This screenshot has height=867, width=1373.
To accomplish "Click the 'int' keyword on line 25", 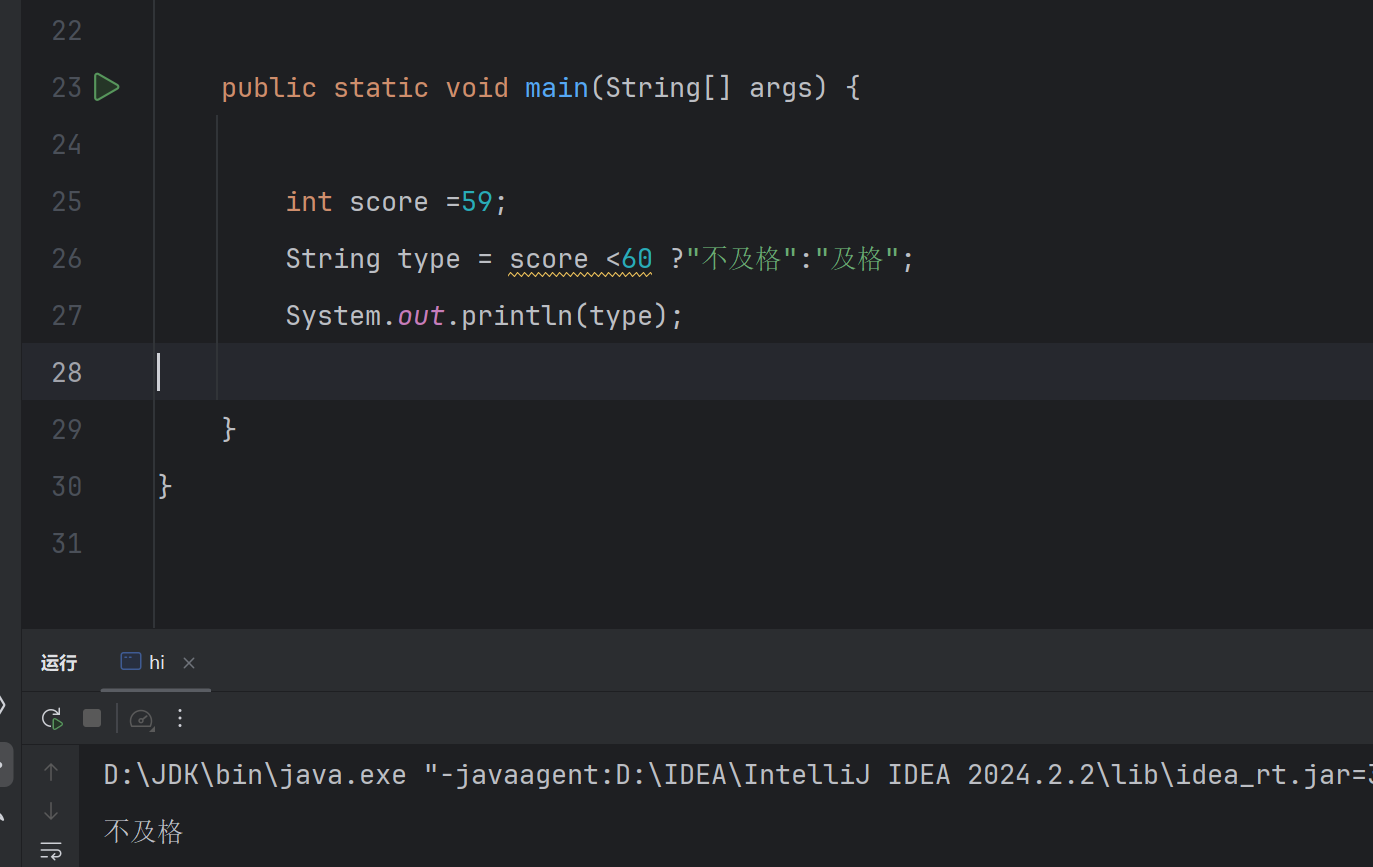I will click(309, 202).
